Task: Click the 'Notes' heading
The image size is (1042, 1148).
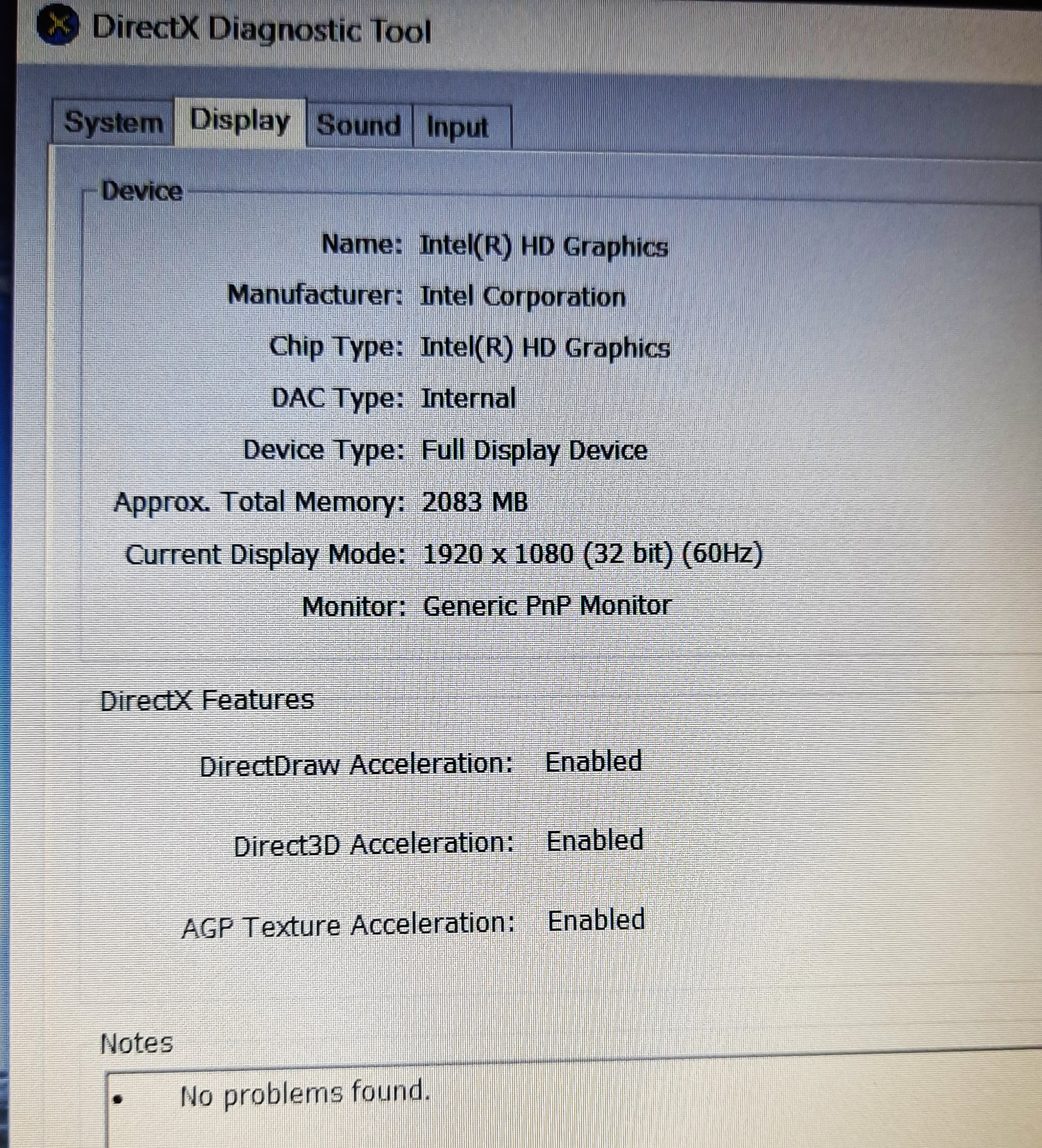Action: [137, 1043]
